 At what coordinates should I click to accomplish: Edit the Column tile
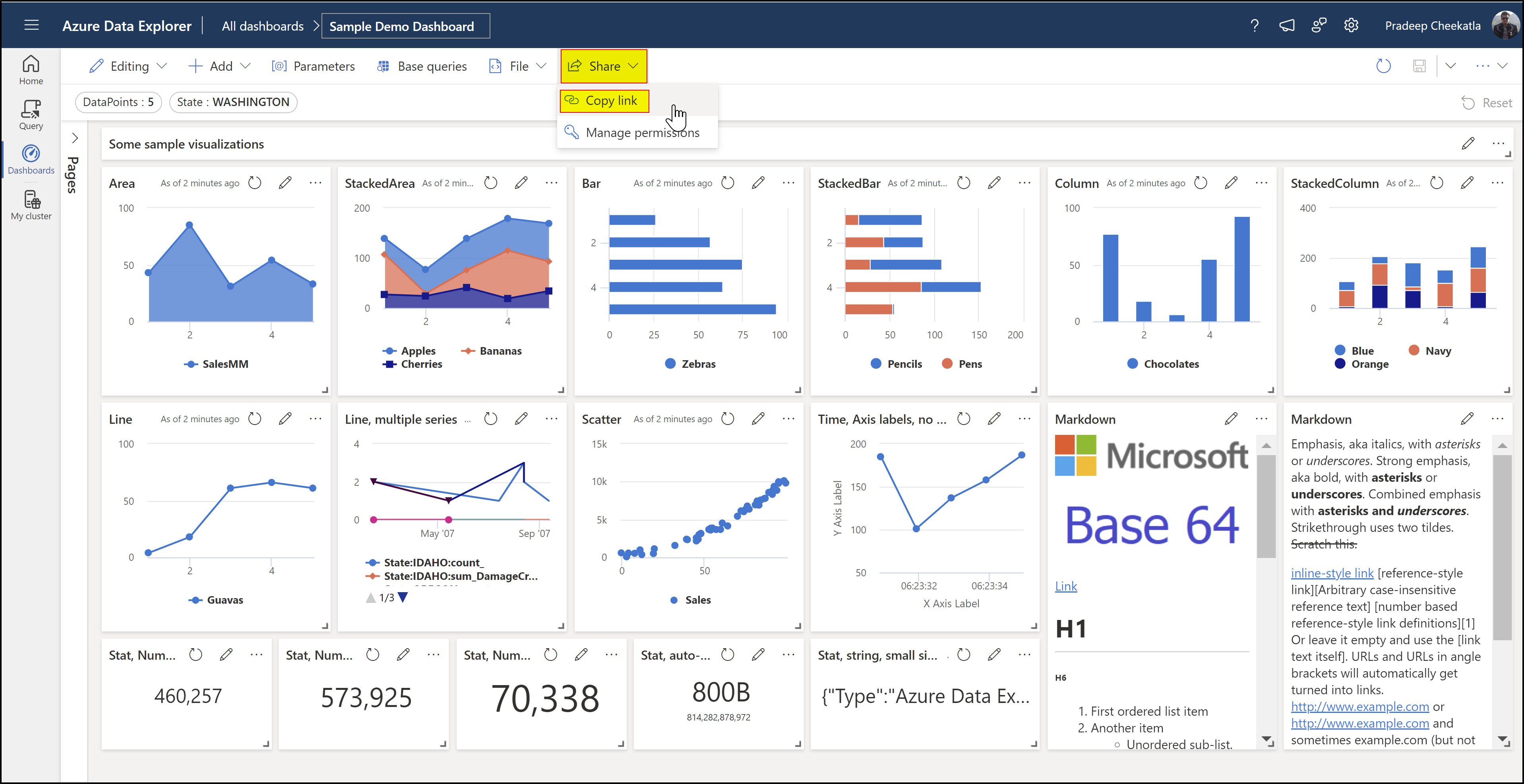tap(1231, 183)
